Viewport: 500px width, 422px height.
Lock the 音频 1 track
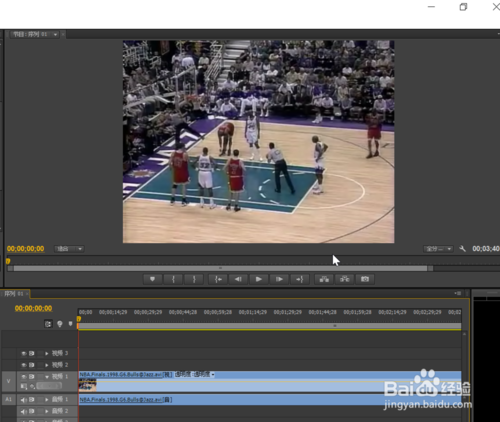40,400
